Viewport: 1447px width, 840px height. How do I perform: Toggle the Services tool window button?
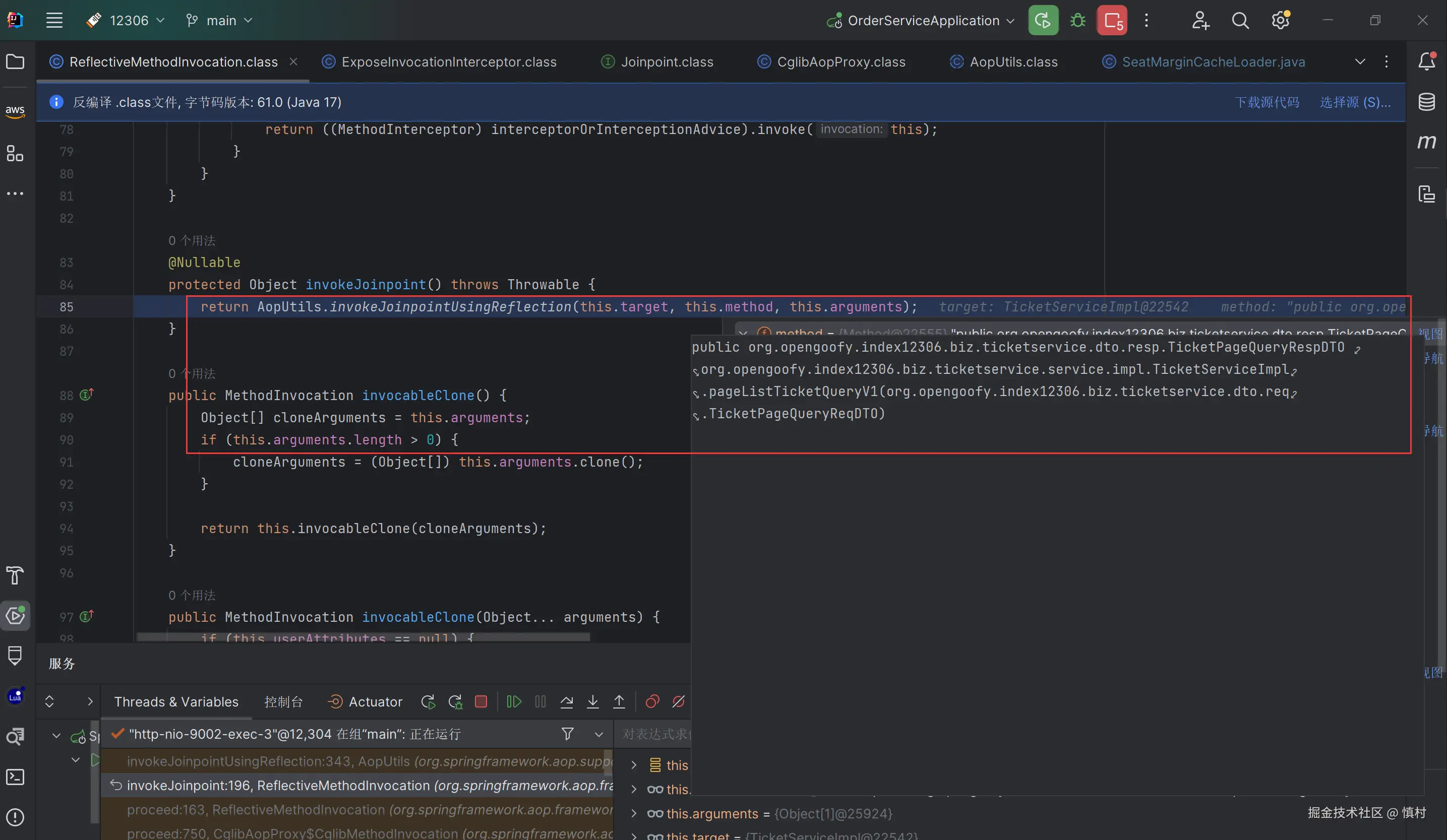15,616
